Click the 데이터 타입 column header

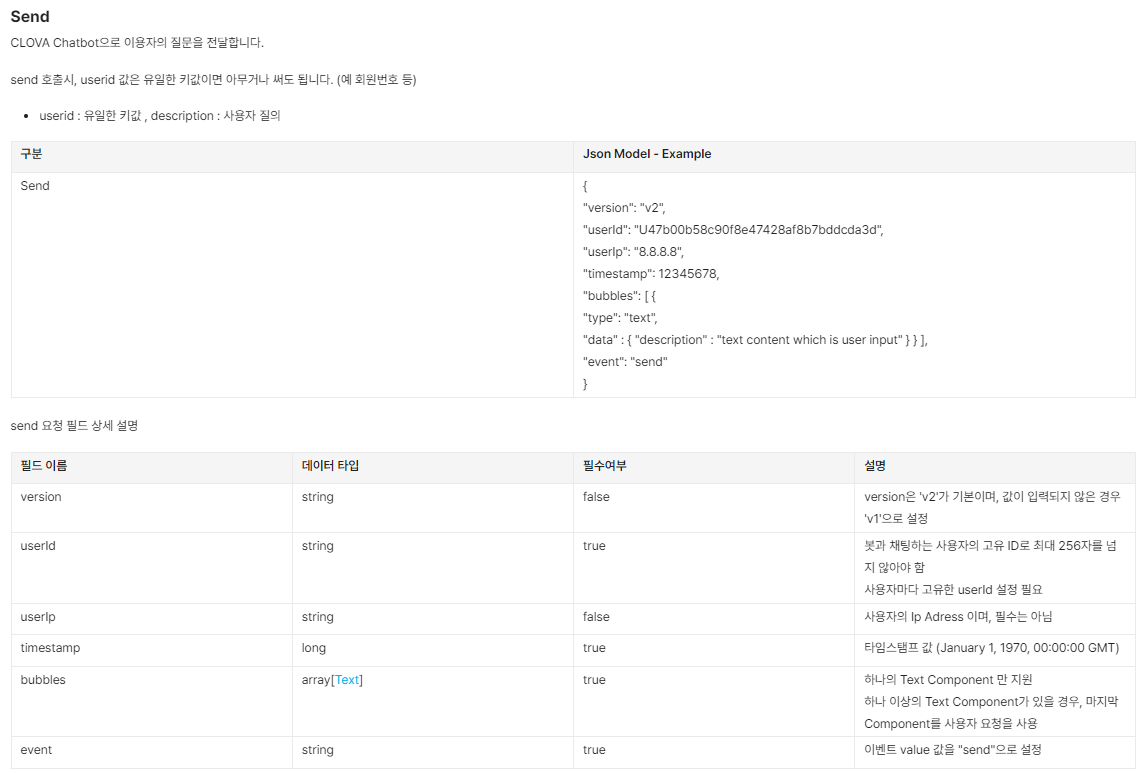[330, 466]
